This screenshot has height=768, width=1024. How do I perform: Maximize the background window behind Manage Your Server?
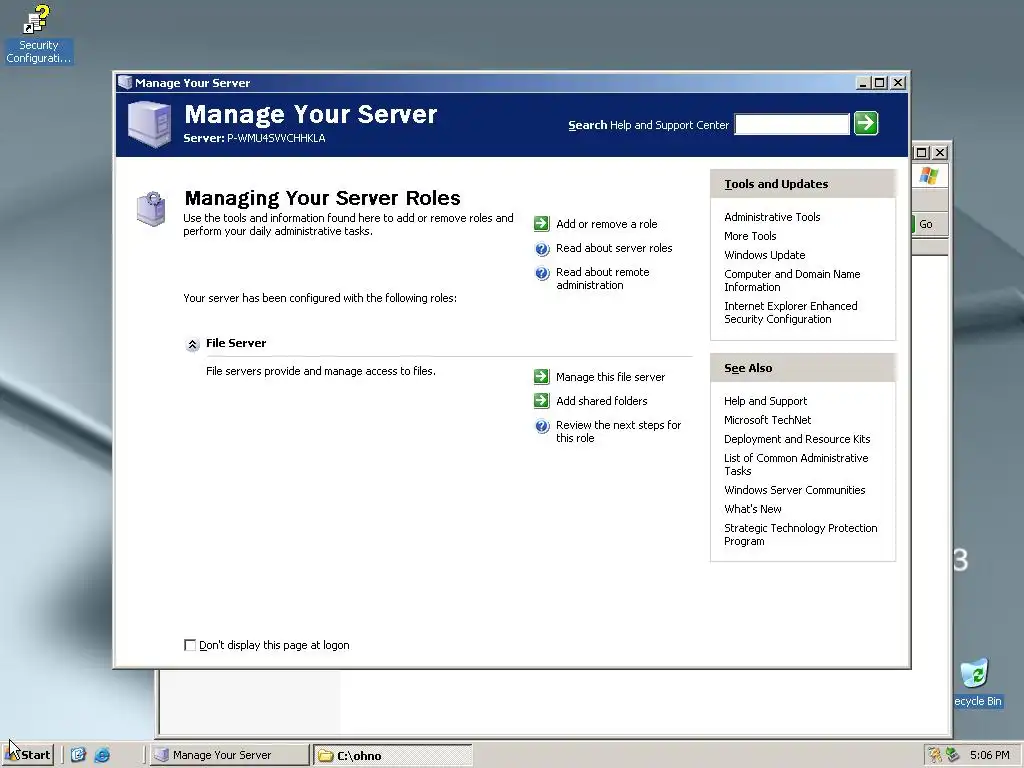point(921,153)
